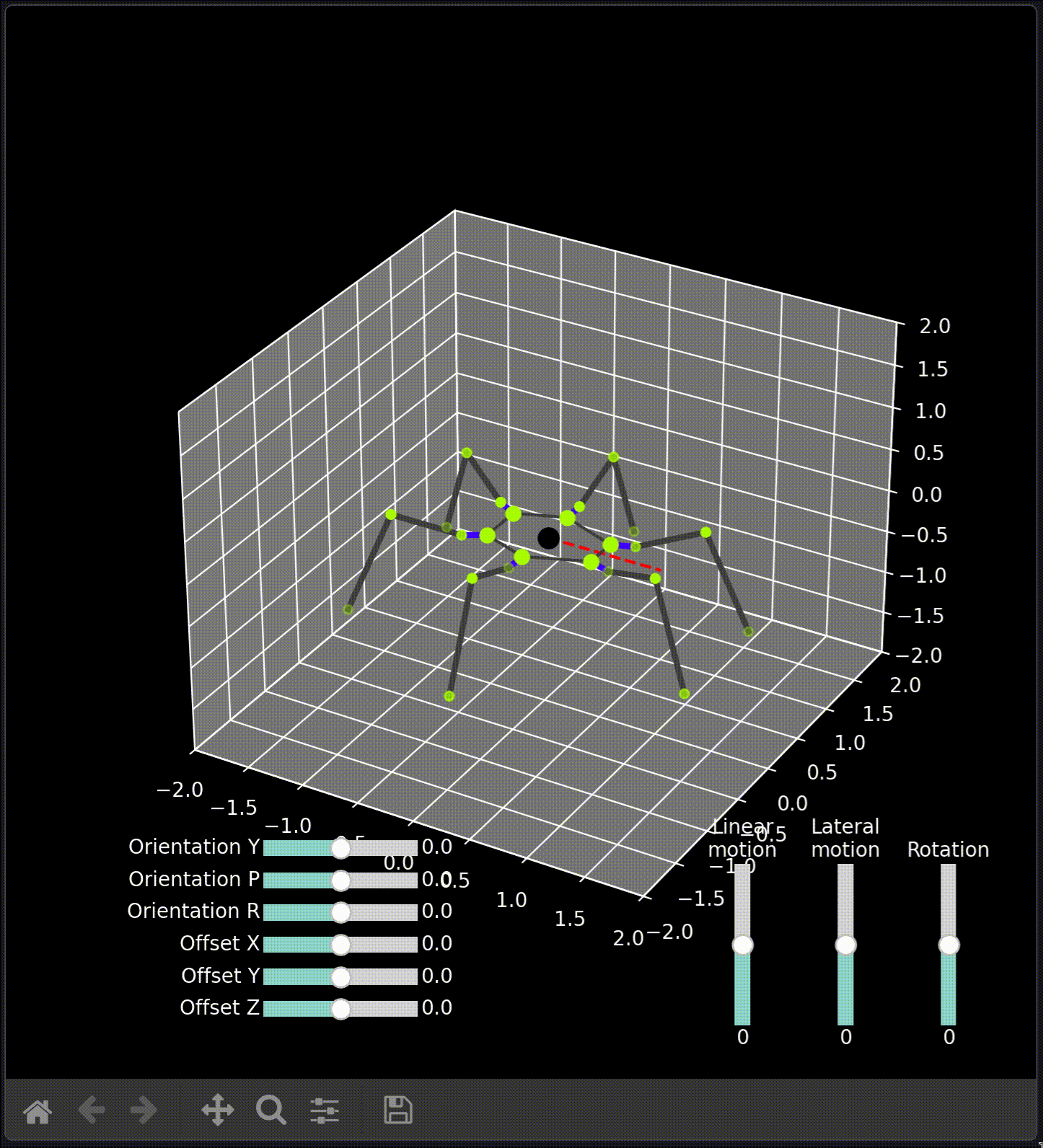Viewport: 1043px width, 1148px height.
Task: Go forward to next view arrow
Action: (x=144, y=1111)
